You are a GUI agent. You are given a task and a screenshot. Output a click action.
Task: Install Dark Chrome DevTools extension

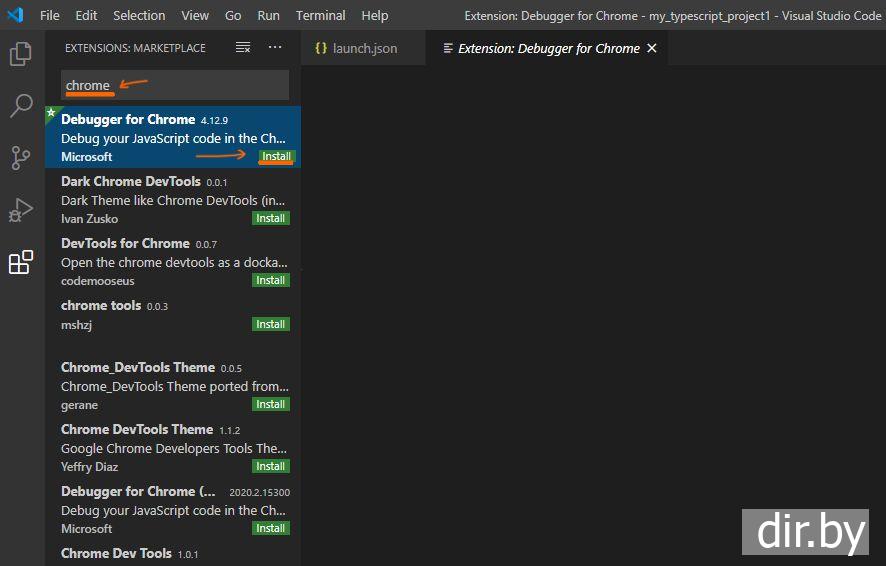pos(270,218)
